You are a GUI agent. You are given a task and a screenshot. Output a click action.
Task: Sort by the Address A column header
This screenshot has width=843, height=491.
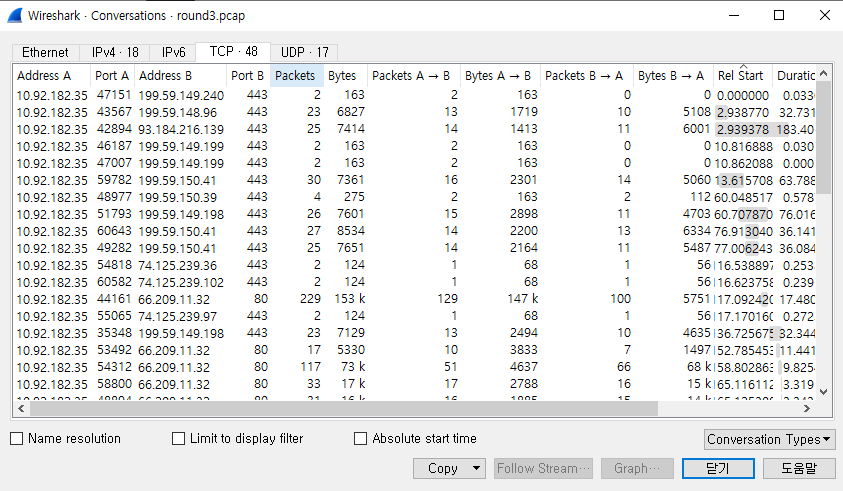tap(51, 76)
